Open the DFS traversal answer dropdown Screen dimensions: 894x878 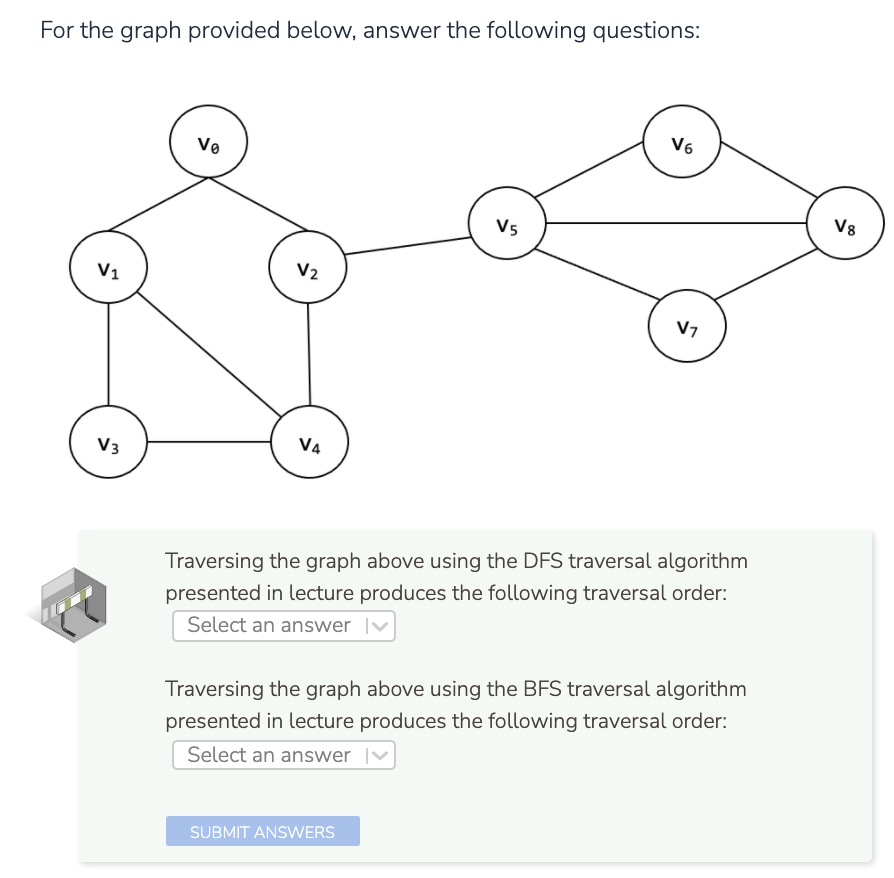[x=284, y=625]
